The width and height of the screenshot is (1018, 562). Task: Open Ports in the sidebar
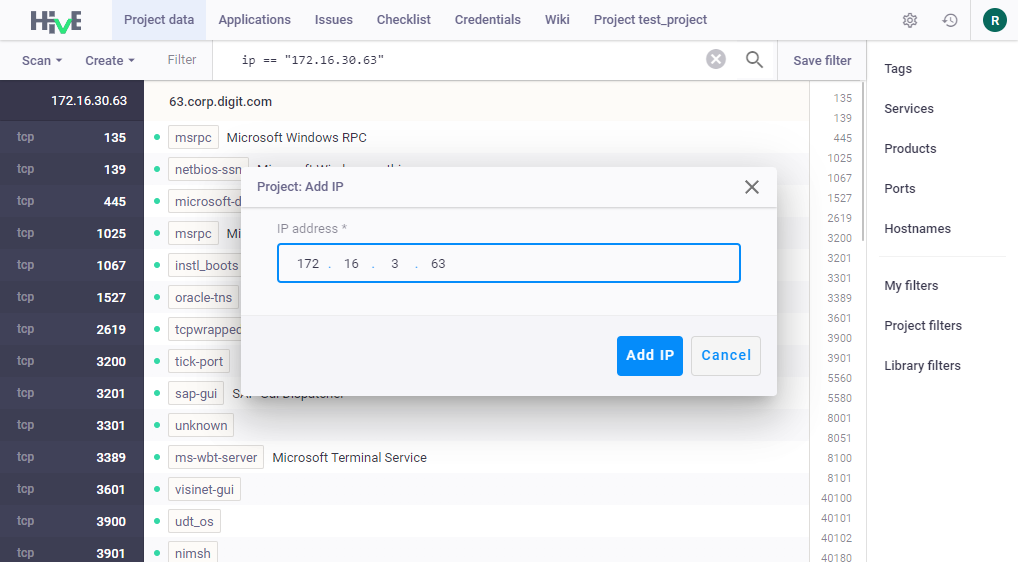[x=900, y=189]
